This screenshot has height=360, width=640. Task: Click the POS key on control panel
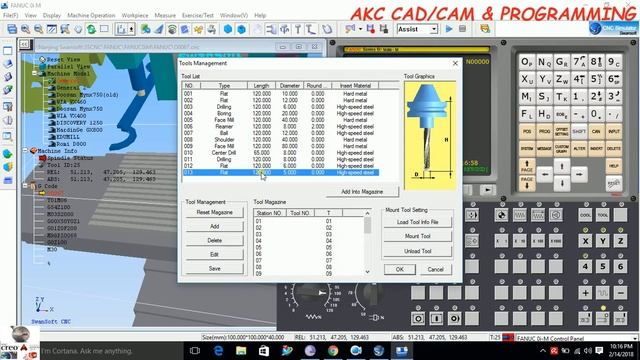tap(527, 131)
